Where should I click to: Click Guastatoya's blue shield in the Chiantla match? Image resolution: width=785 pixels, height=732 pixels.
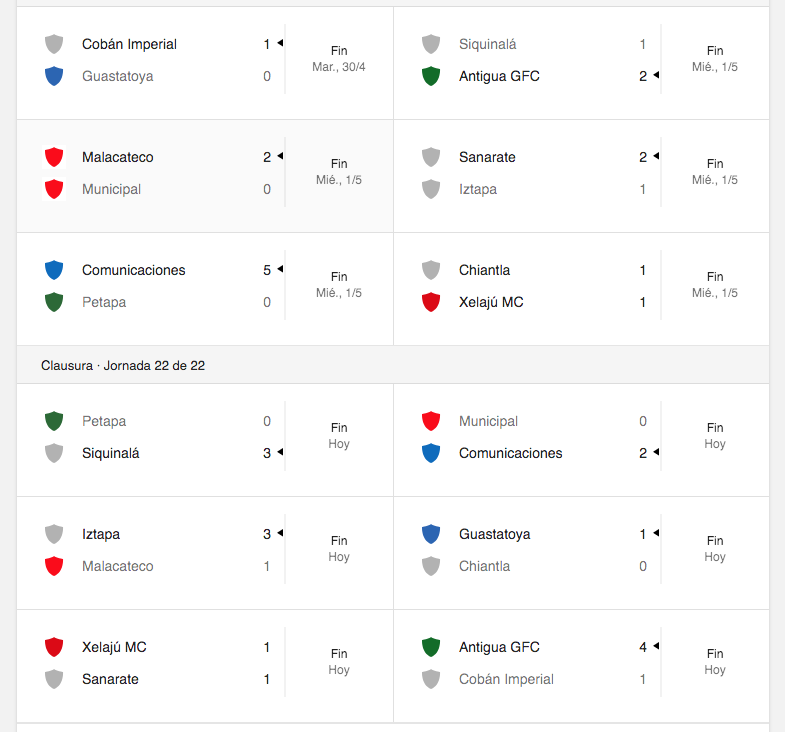431,534
